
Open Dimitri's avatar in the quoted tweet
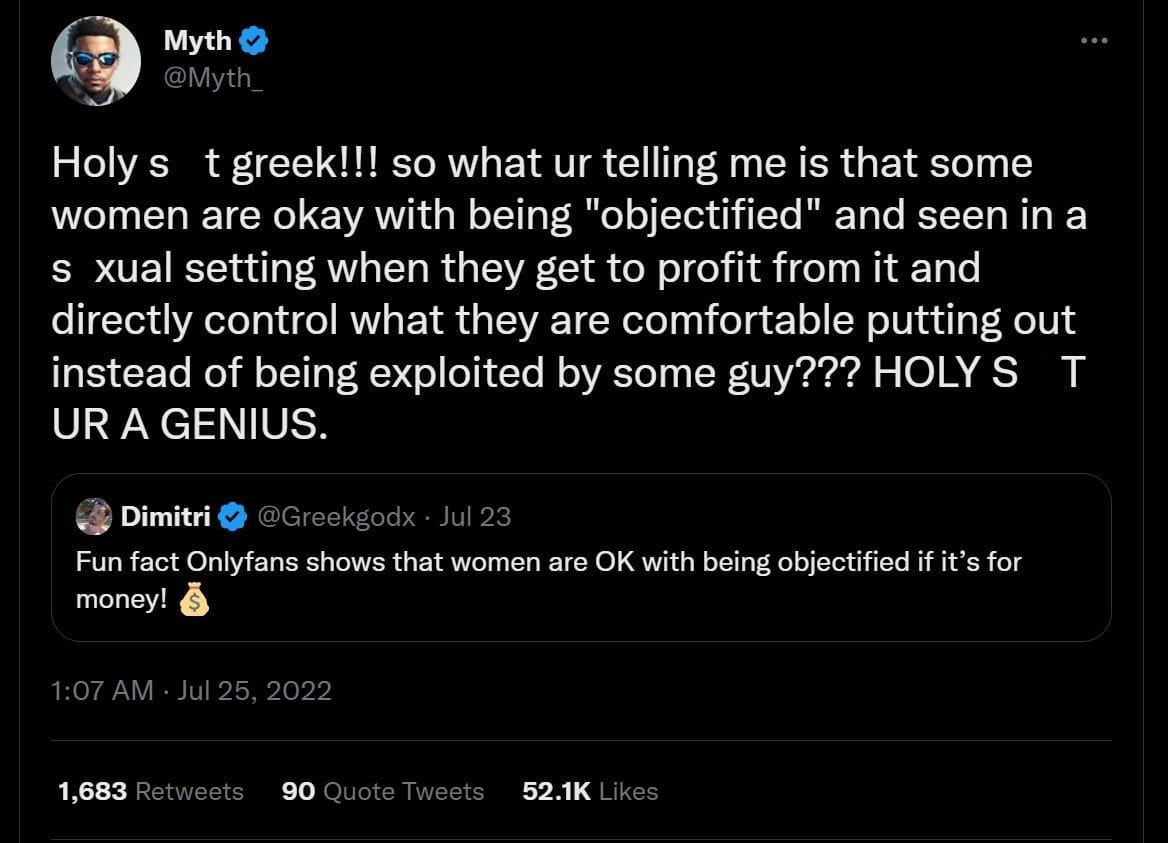94,516
